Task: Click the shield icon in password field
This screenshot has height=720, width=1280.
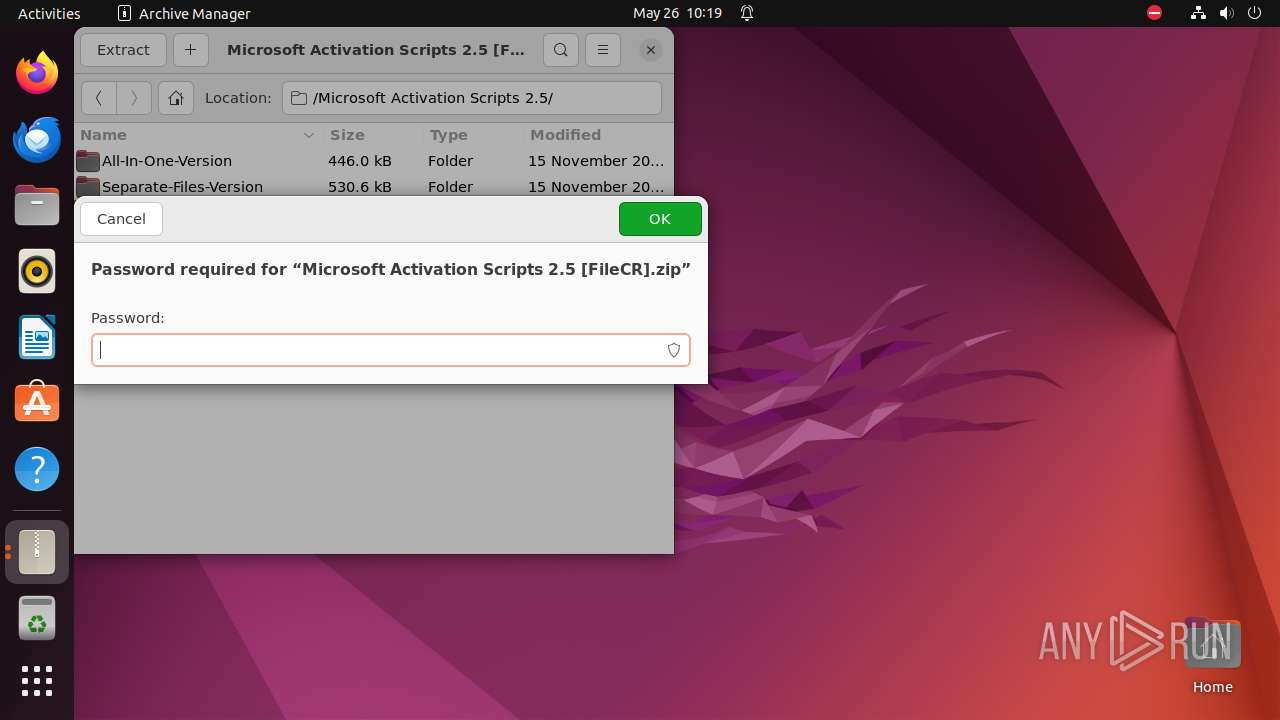Action: coord(674,350)
